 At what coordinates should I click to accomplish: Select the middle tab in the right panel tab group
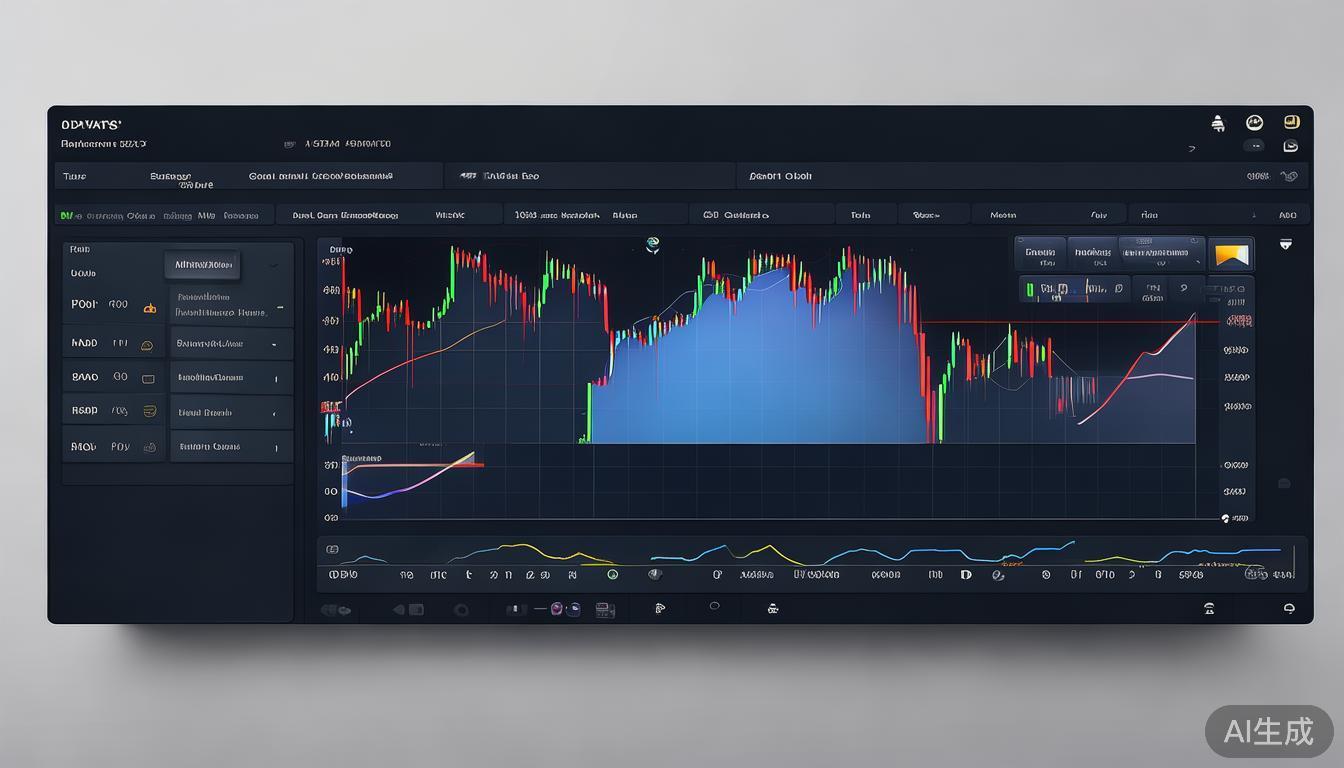coord(1092,253)
